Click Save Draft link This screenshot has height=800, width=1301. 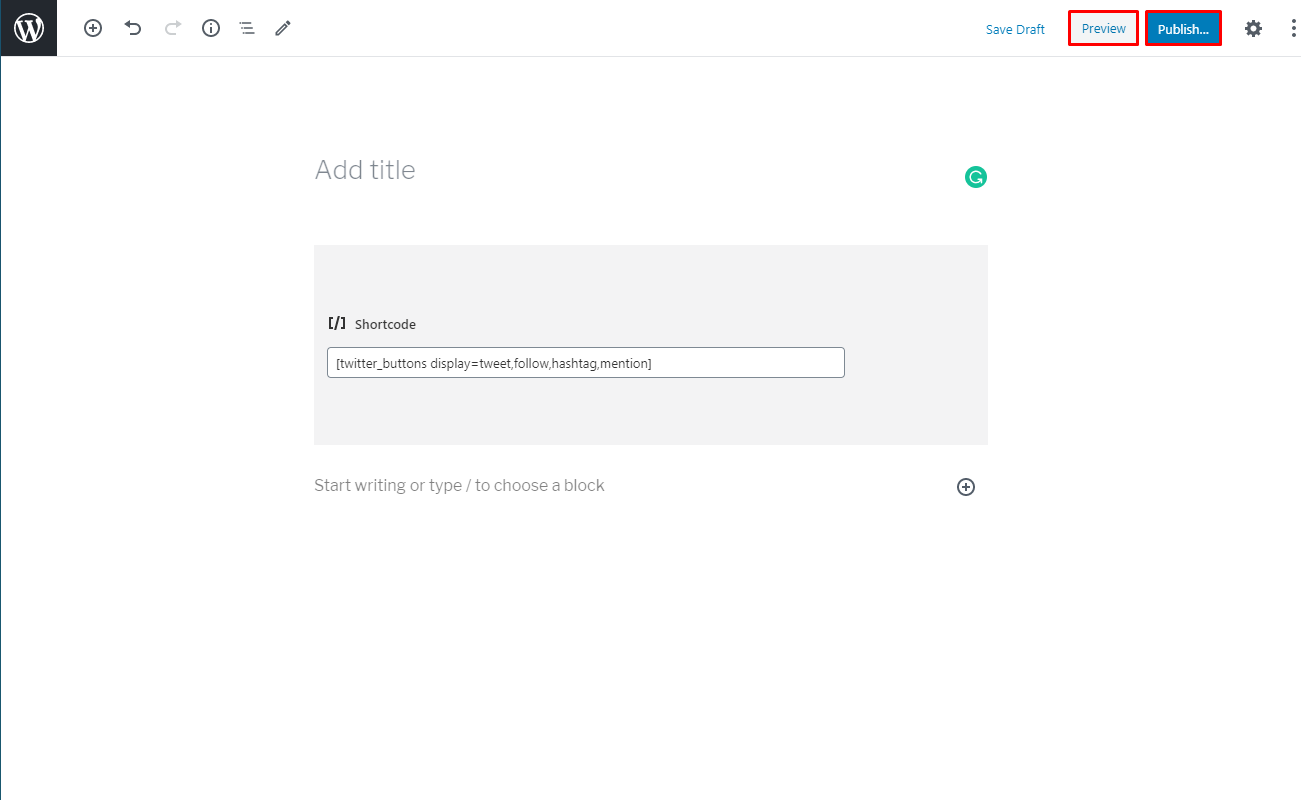1015,29
